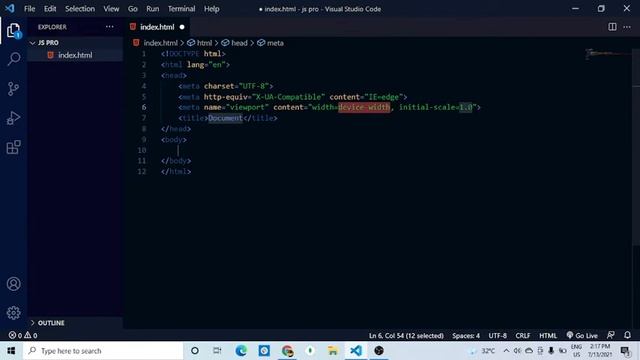Open File Explorer from taskbar
640x360 pixels.
click(x=333, y=351)
